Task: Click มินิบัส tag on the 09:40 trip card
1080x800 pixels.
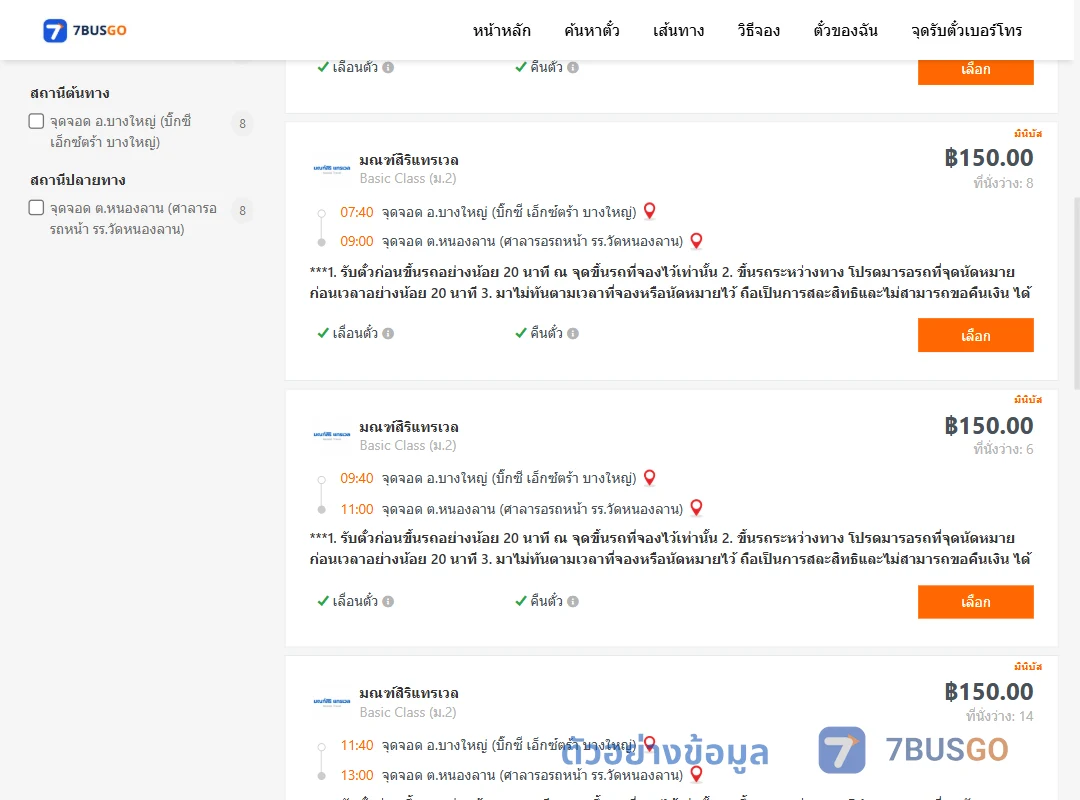Action: 1028,400
